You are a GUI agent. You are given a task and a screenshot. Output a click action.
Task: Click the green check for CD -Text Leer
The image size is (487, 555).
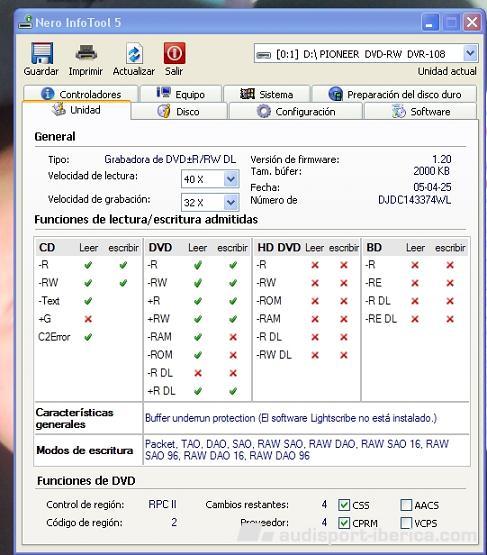[x=88, y=301]
